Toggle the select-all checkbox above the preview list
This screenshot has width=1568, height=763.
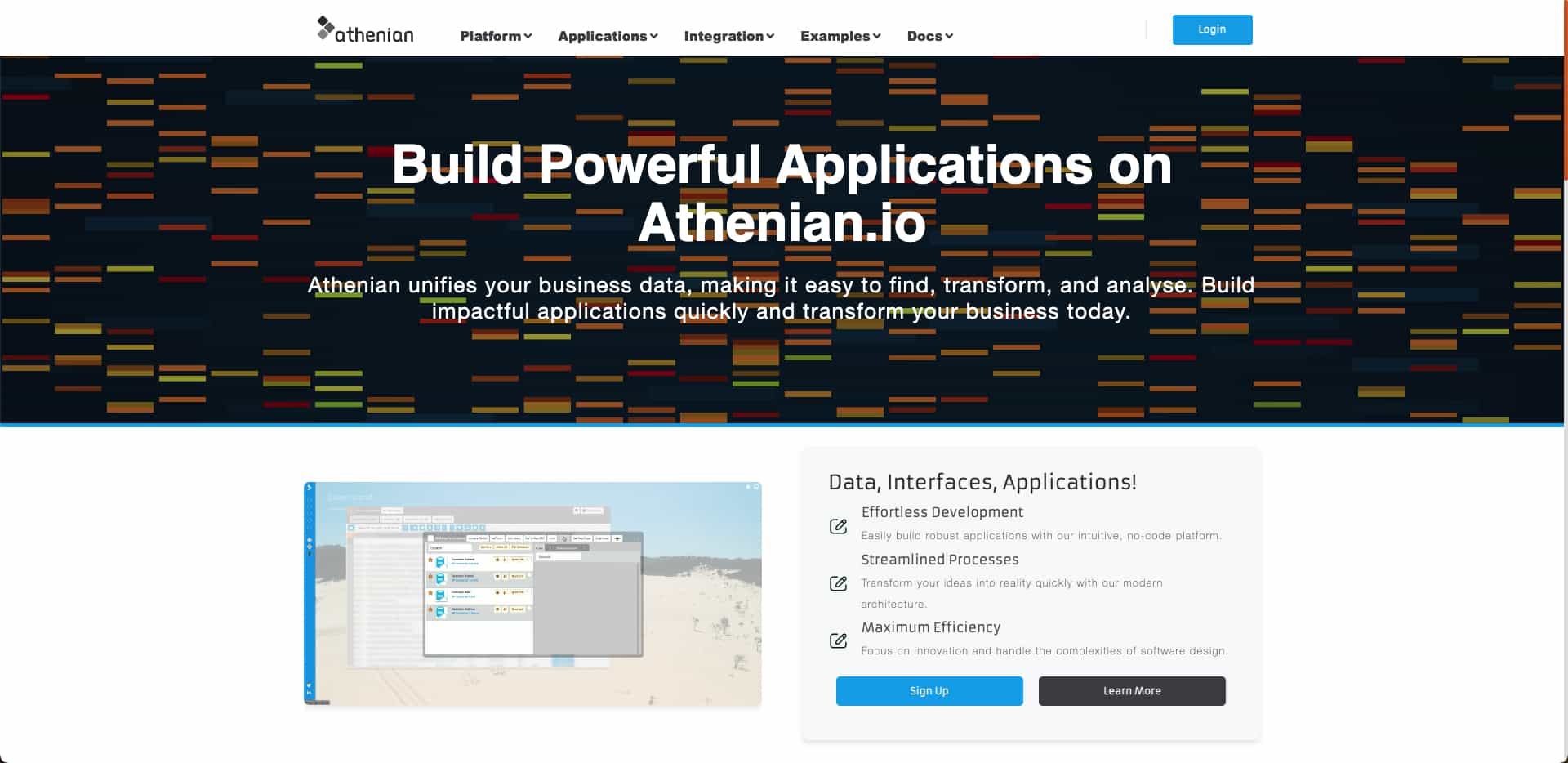351,528
